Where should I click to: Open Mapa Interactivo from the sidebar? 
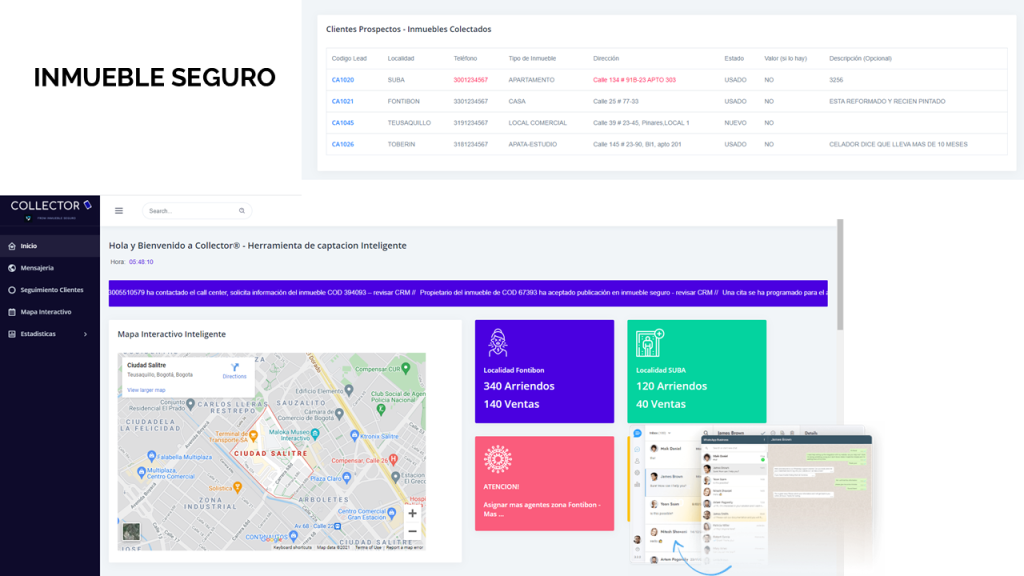(45, 312)
